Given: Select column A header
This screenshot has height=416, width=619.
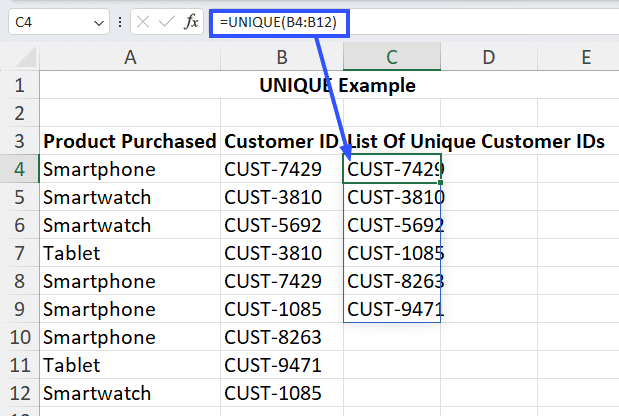Looking at the screenshot, I should click(x=130, y=57).
